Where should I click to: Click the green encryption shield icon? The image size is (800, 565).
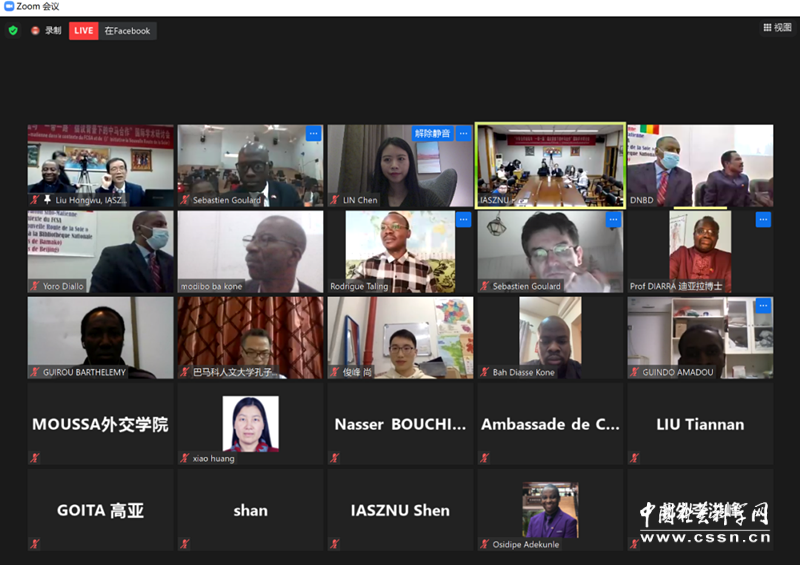pos(13,31)
